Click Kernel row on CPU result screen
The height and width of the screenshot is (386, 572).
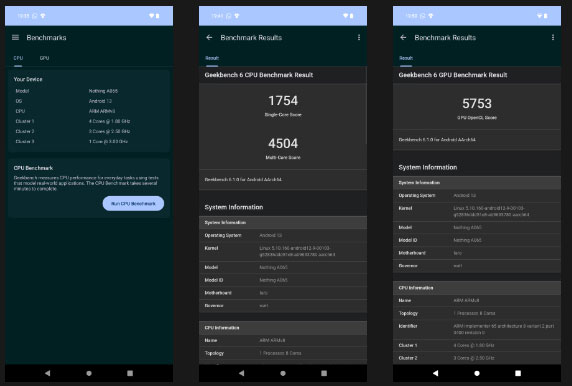point(283,251)
